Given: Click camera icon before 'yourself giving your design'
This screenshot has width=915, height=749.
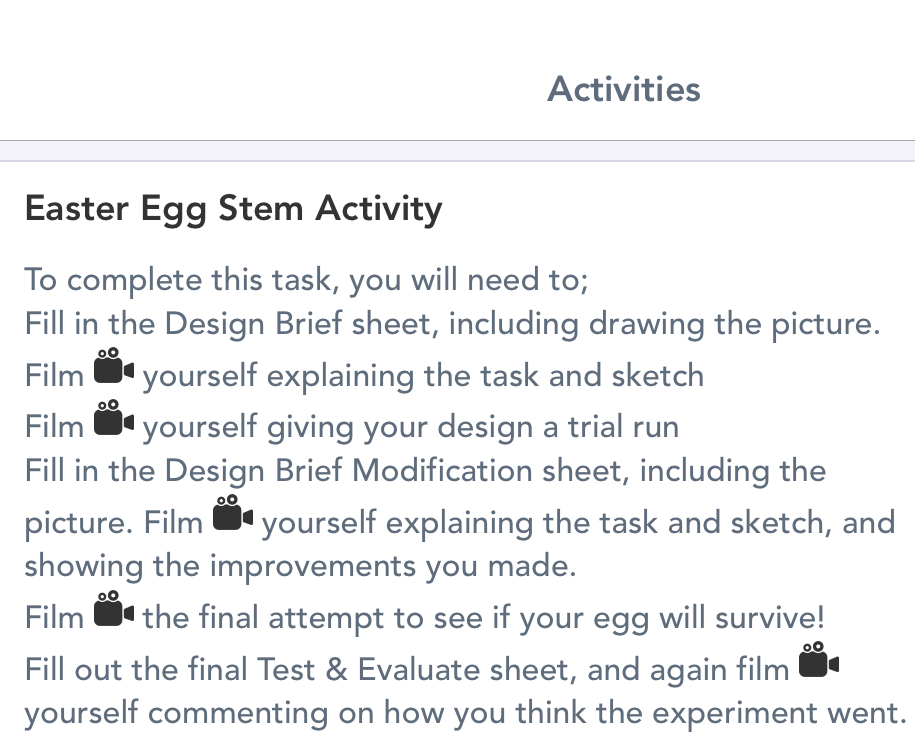Looking at the screenshot, I should [113, 420].
